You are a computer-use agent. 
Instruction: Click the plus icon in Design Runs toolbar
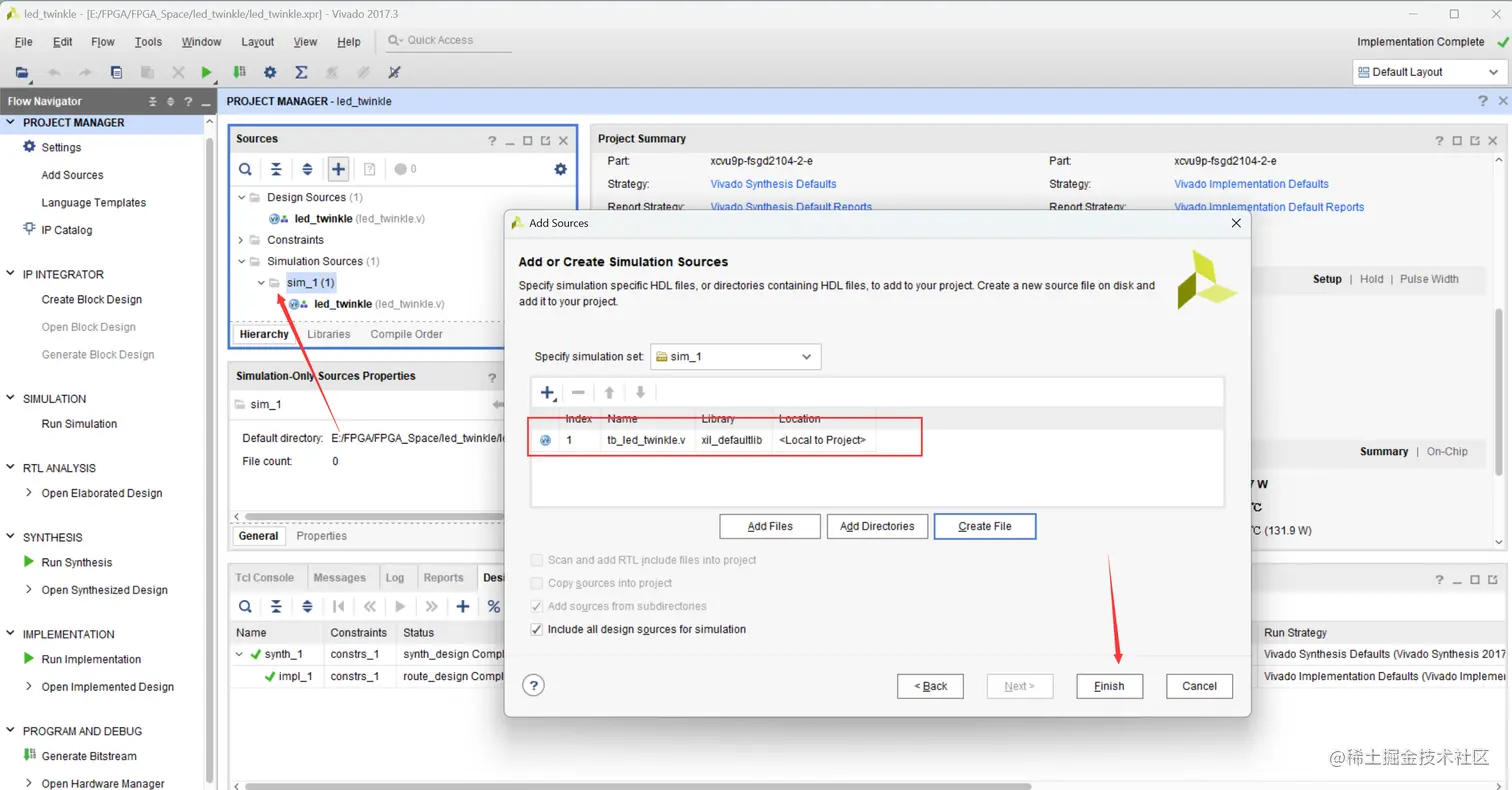(x=463, y=606)
